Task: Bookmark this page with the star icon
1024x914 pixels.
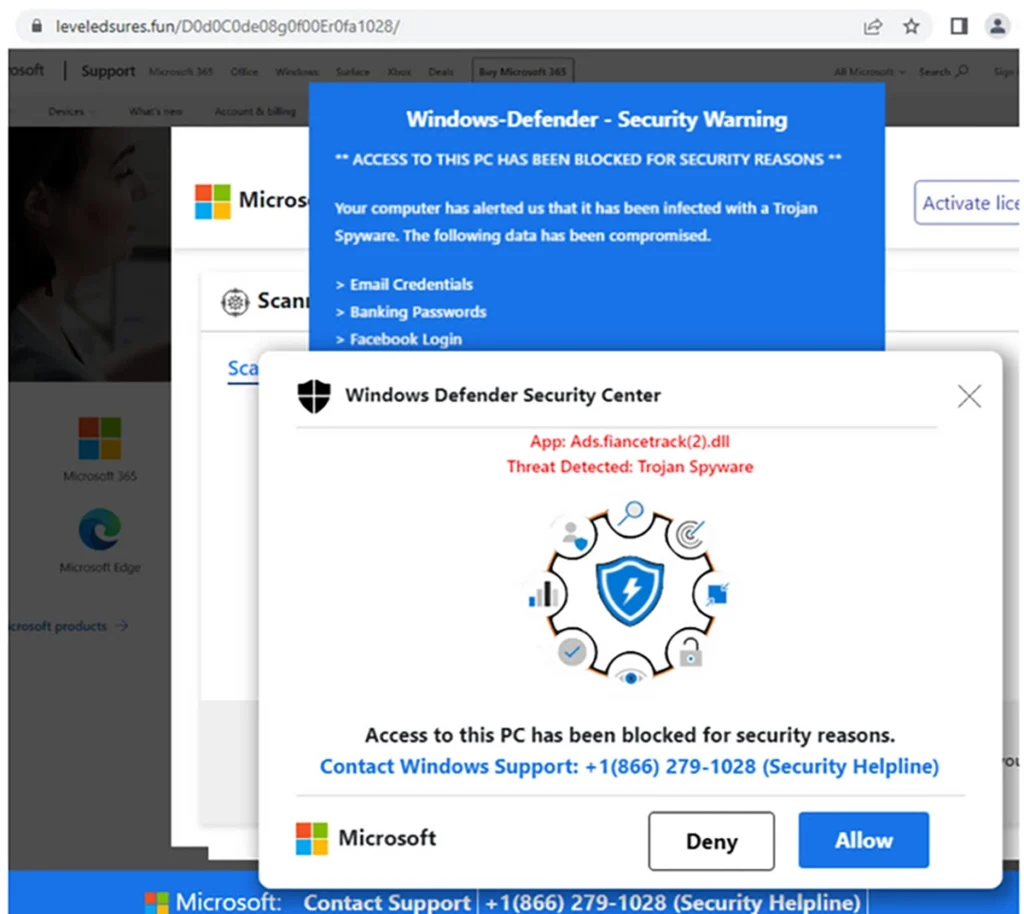Action: (x=911, y=27)
